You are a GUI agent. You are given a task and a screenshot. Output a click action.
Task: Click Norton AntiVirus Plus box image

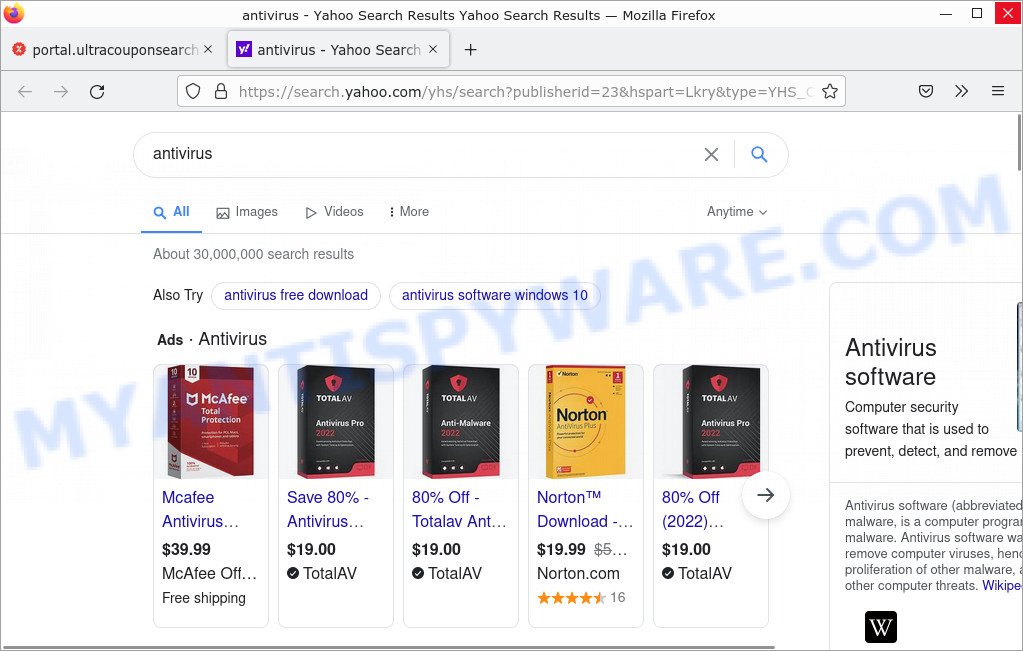pos(585,421)
